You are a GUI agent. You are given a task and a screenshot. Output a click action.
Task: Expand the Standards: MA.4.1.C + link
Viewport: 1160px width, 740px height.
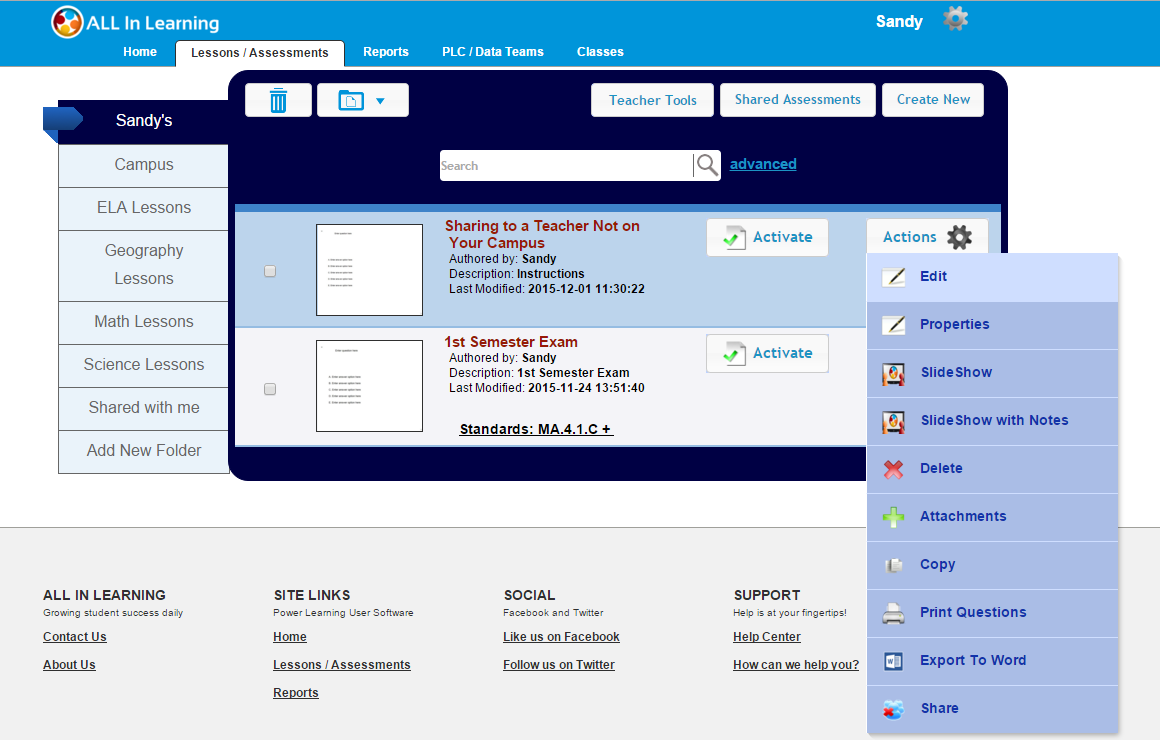pyautogui.click(x=535, y=429)
